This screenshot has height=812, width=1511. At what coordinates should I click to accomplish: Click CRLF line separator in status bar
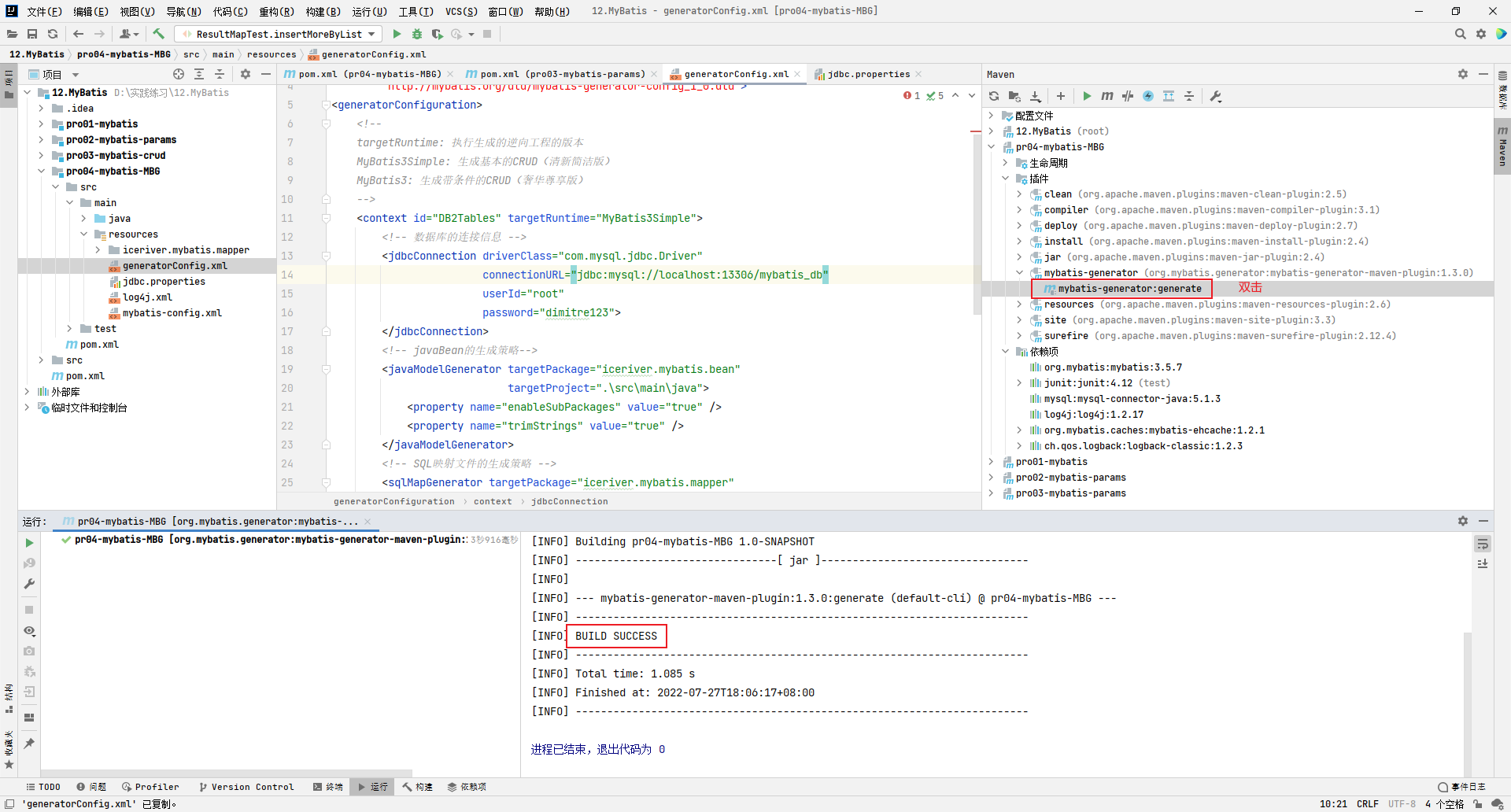[x=1368, y=804]
